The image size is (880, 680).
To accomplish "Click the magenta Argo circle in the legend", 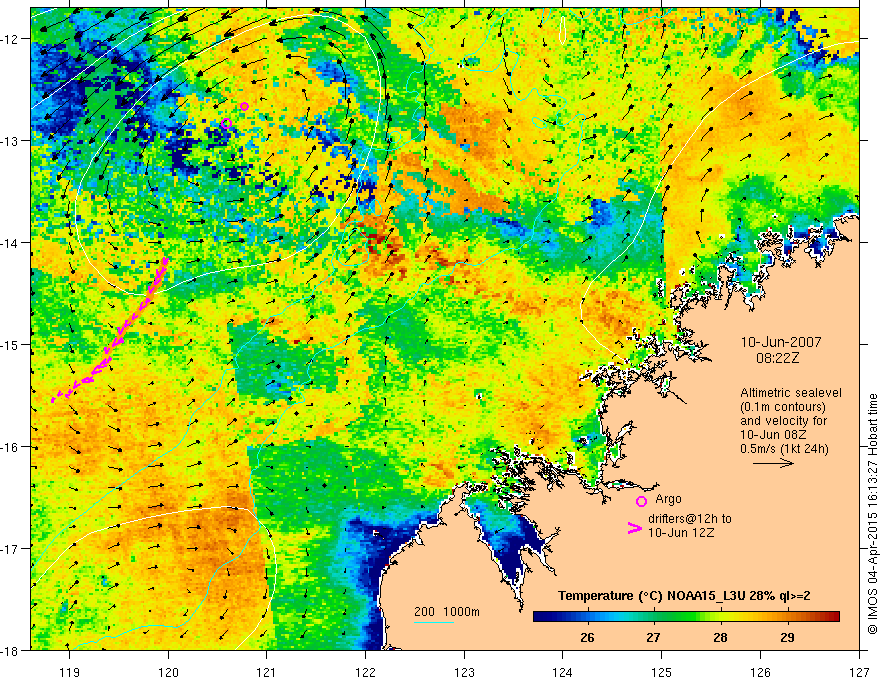I will (641, 501).
